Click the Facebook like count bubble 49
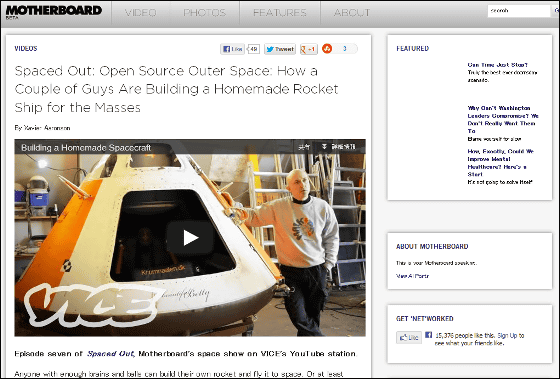Image resolution: width=560 pixels, height=379 pixels. click(x=253, y=49)
